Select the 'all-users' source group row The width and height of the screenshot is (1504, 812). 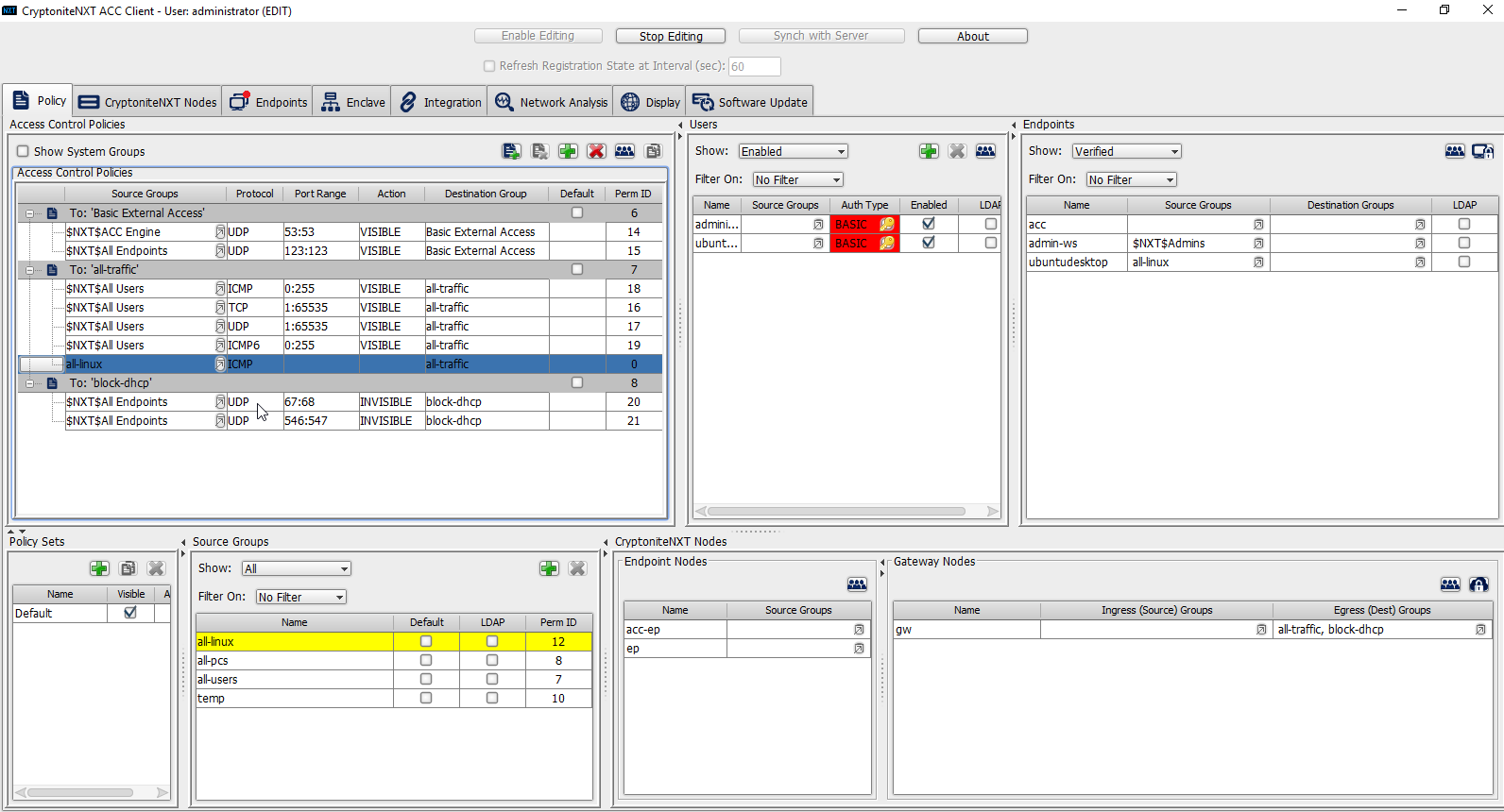tap(394, 680)
